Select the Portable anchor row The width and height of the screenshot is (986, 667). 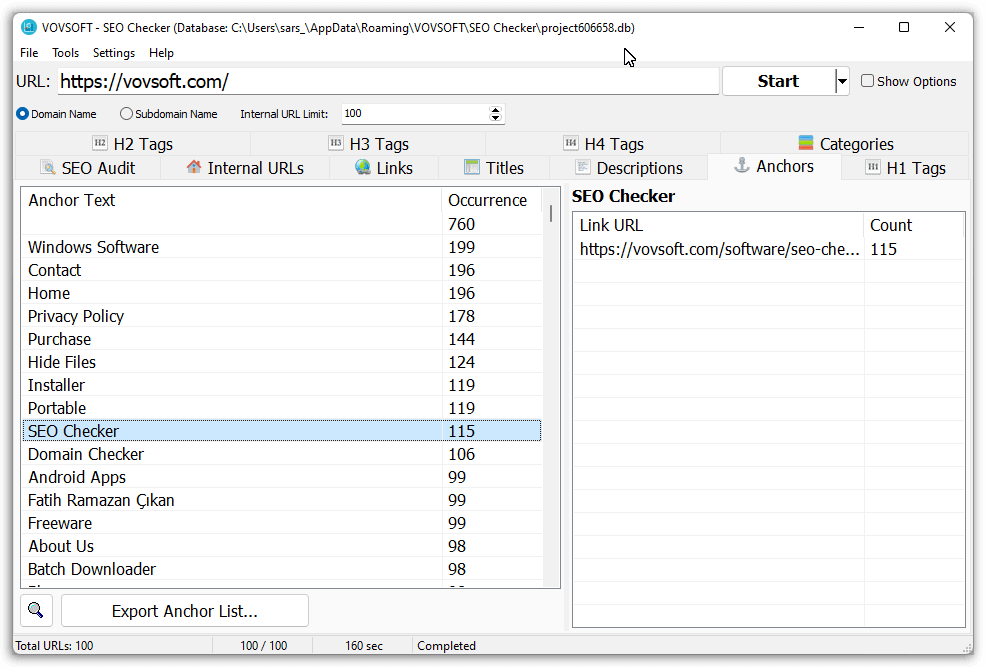tap(282, 408)
